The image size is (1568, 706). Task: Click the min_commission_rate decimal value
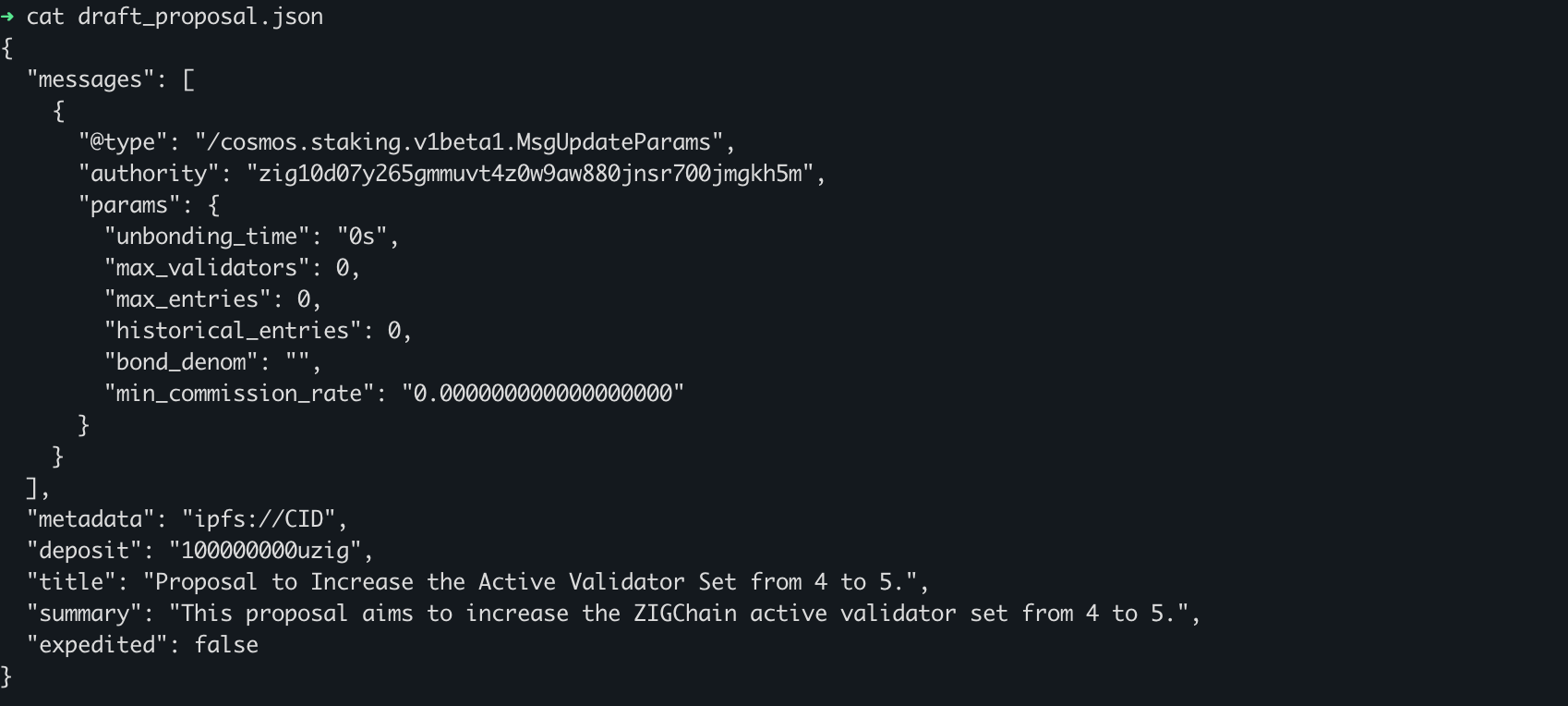coord(543,394)
